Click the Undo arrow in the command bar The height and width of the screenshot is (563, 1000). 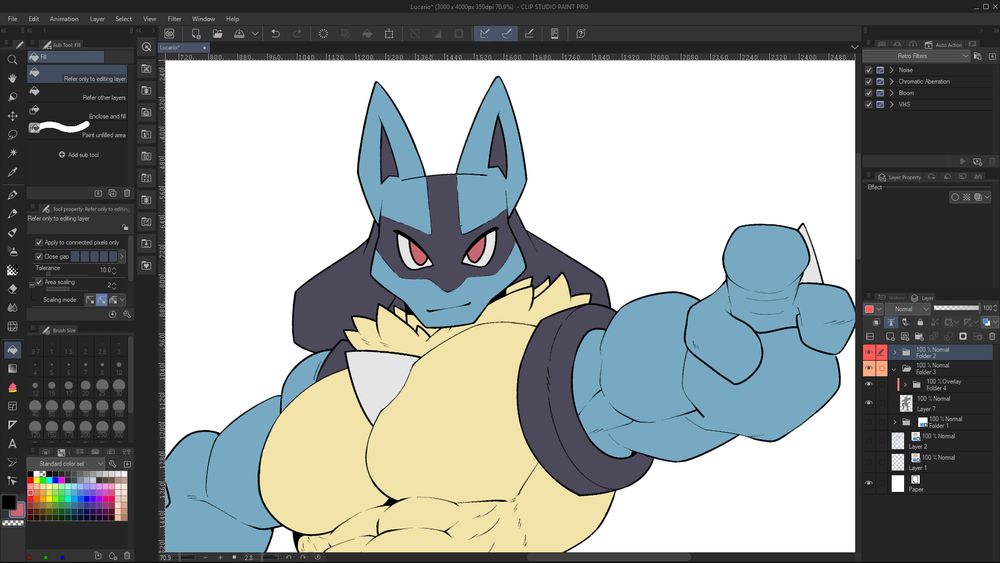(275, 33)
